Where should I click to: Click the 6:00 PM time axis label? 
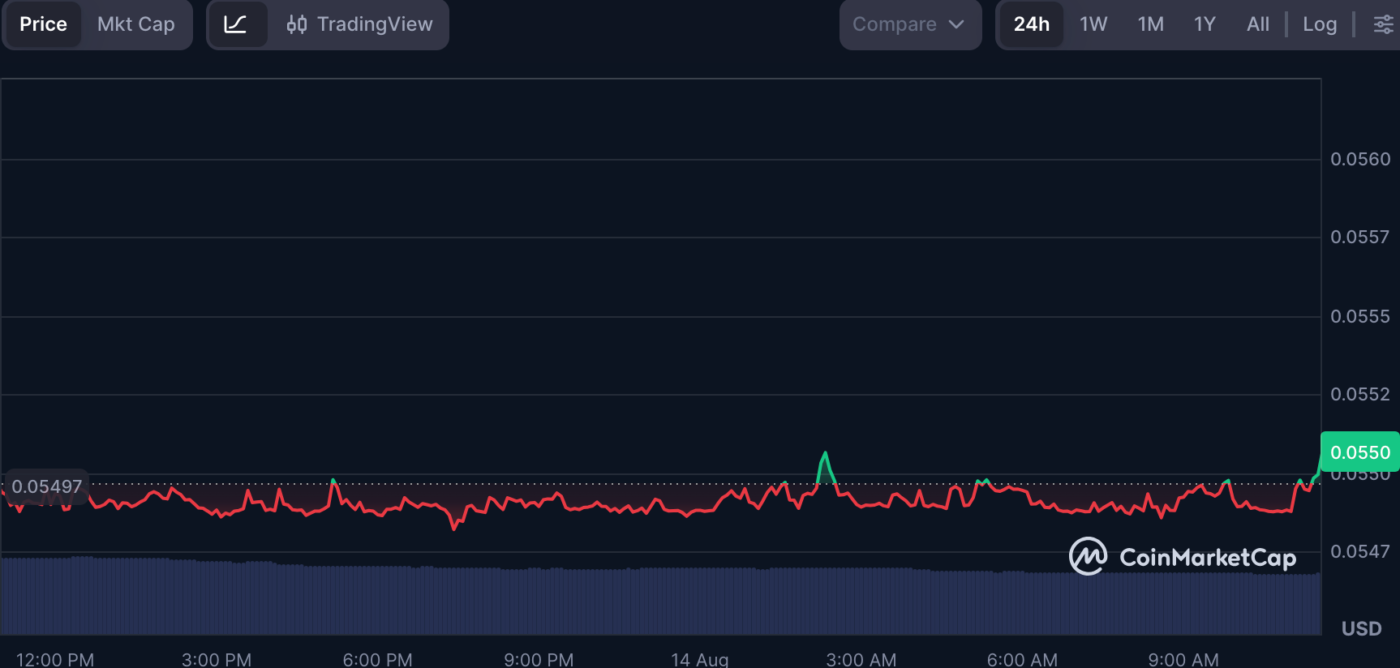[x=377, y=660]
